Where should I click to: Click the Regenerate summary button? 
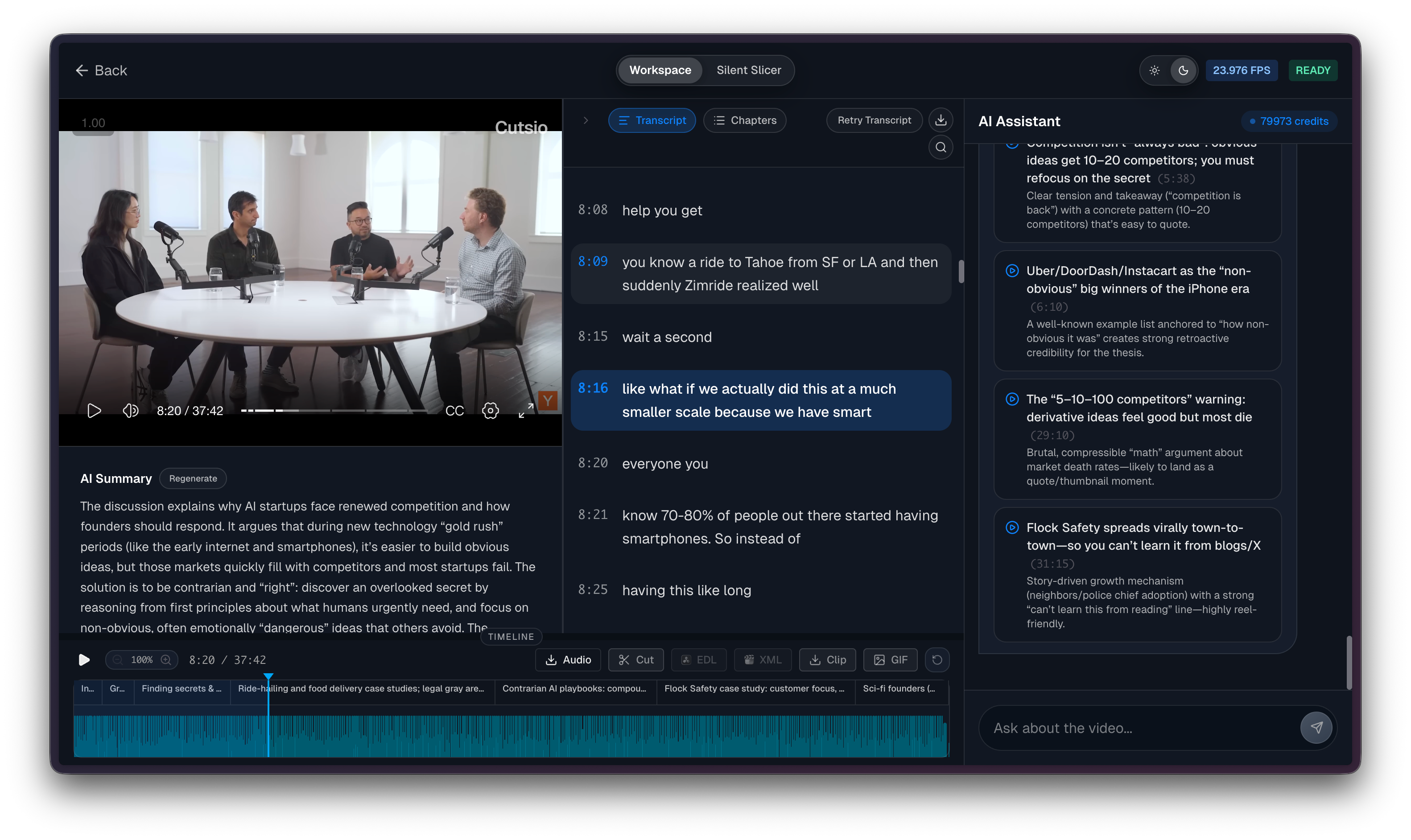click(193, 478)
